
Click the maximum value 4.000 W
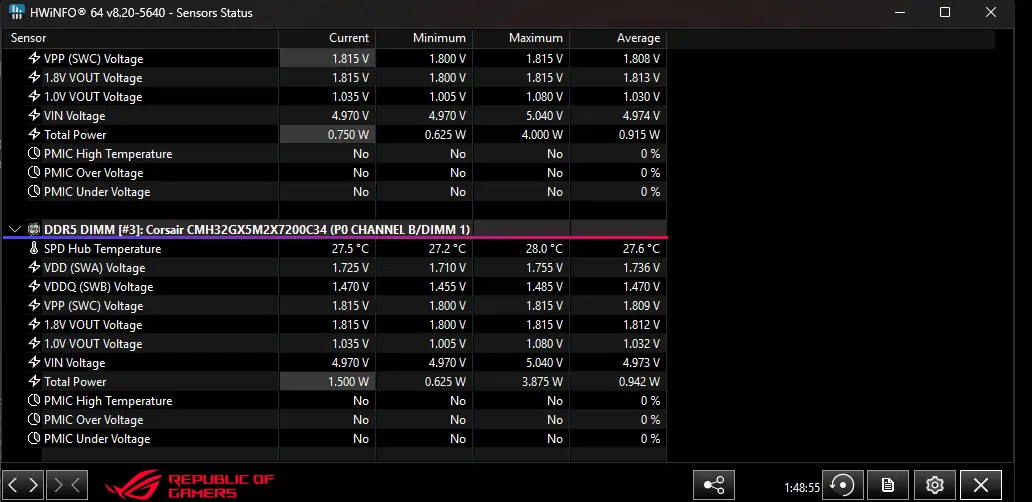click(542, 135)
